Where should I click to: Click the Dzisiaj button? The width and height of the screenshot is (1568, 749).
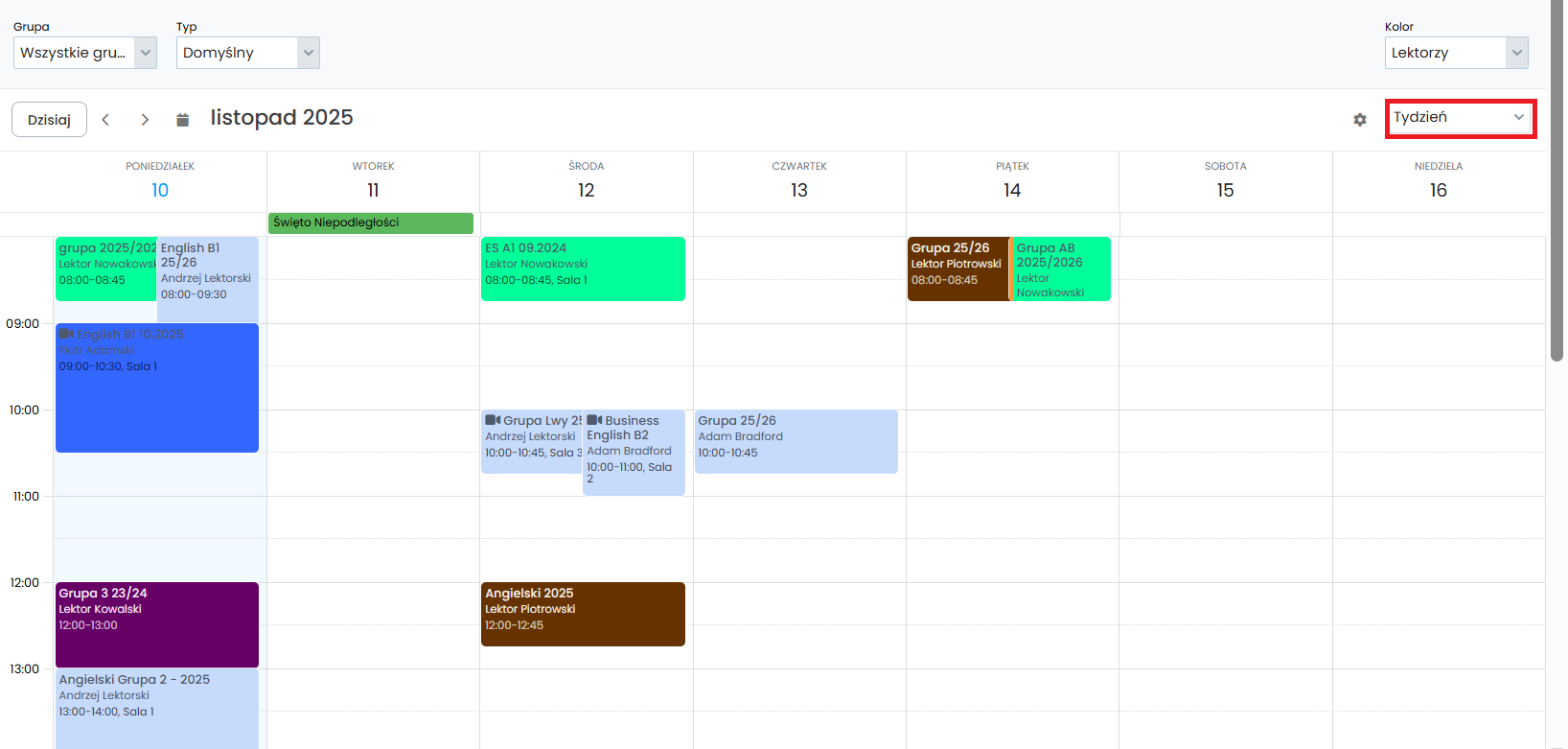pos(49,120)
